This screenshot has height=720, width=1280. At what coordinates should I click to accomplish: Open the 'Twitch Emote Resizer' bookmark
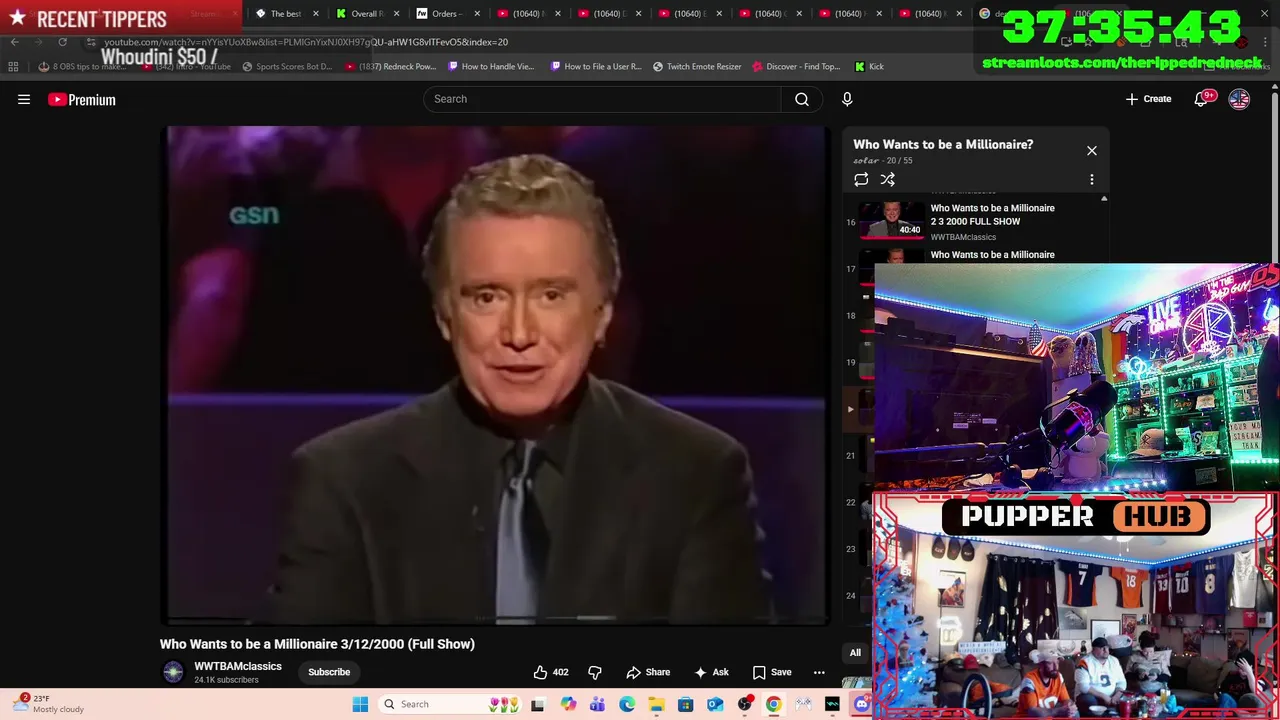(697, 67)
